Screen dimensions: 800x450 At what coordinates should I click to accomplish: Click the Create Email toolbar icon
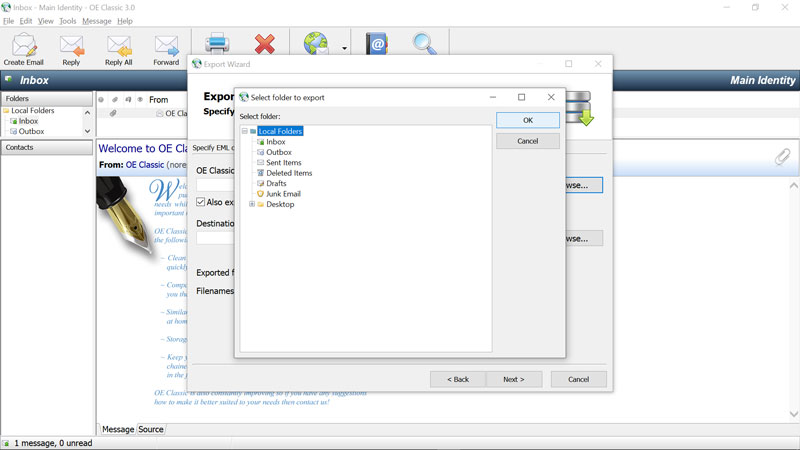23,49
